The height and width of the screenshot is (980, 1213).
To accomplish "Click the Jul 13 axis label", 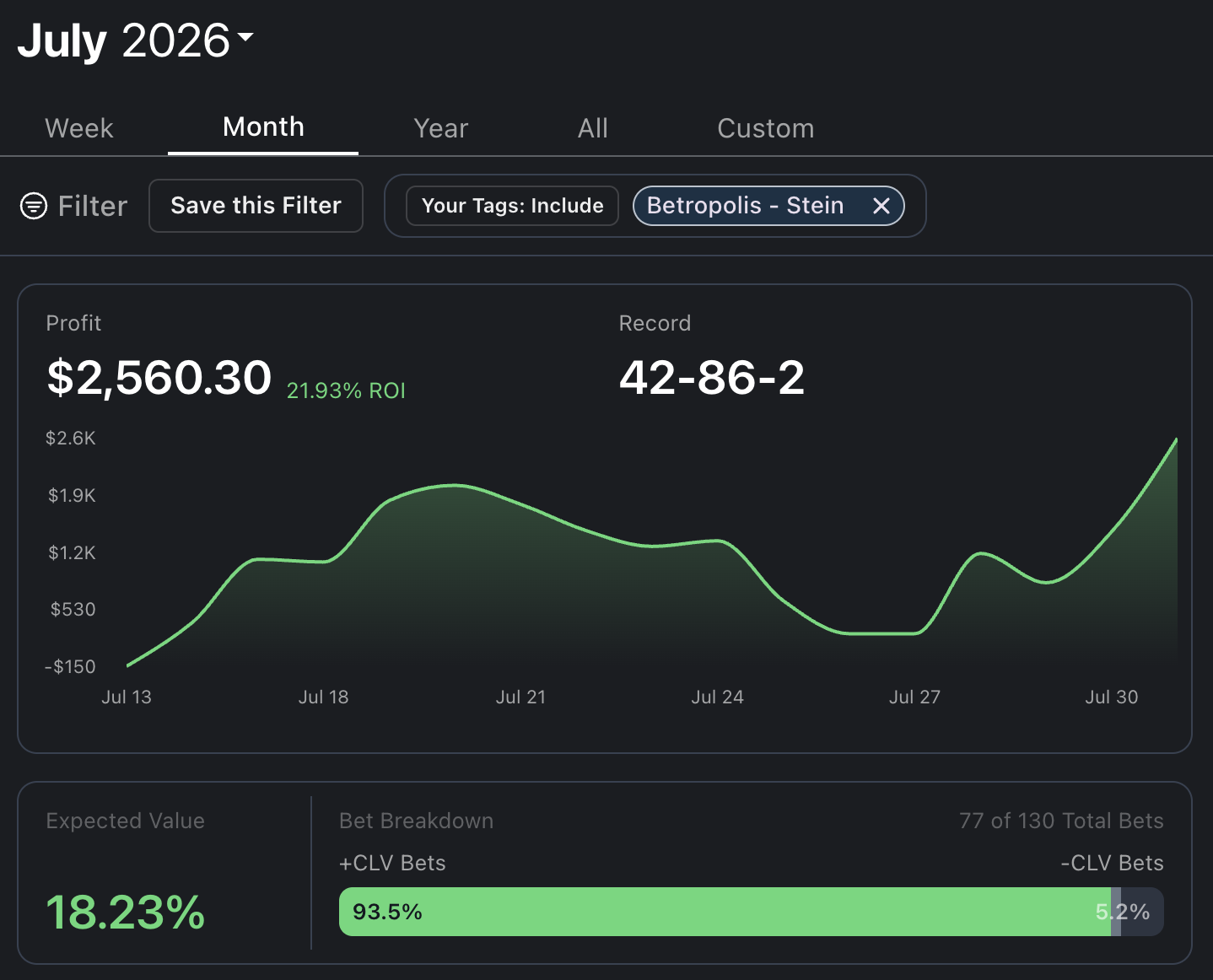I will (x=127, y=697).
